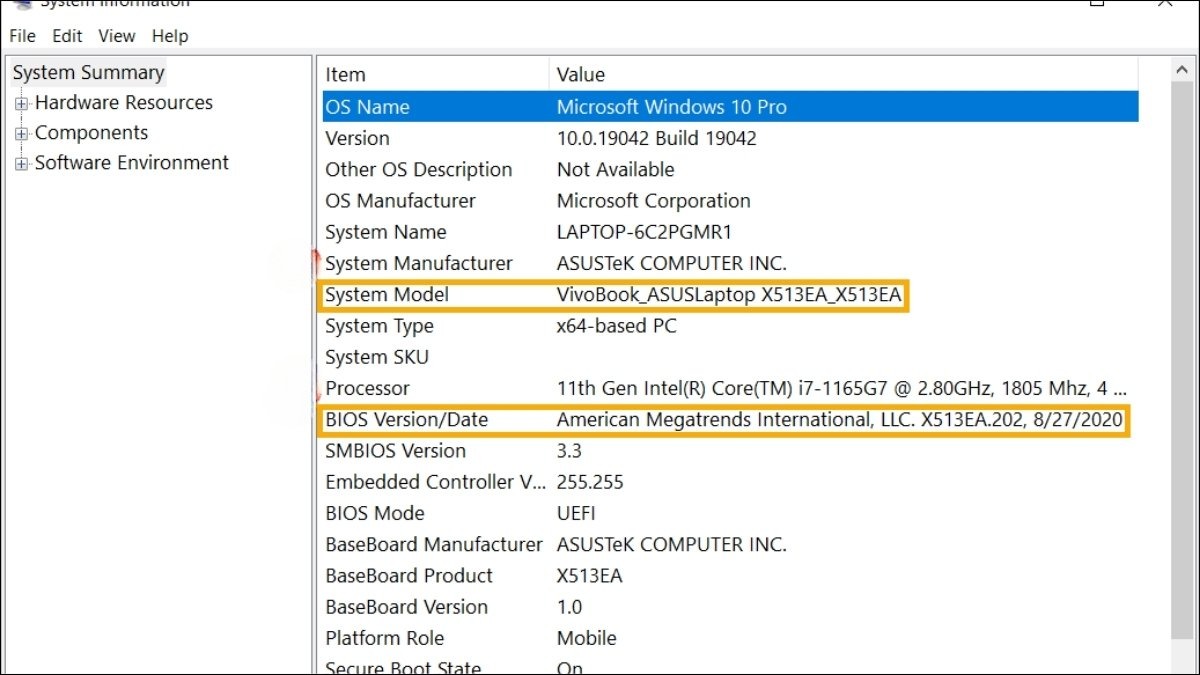Select the Other OS Description row
This screenshot has width=1200, height=675.
[x=730, y=170]
